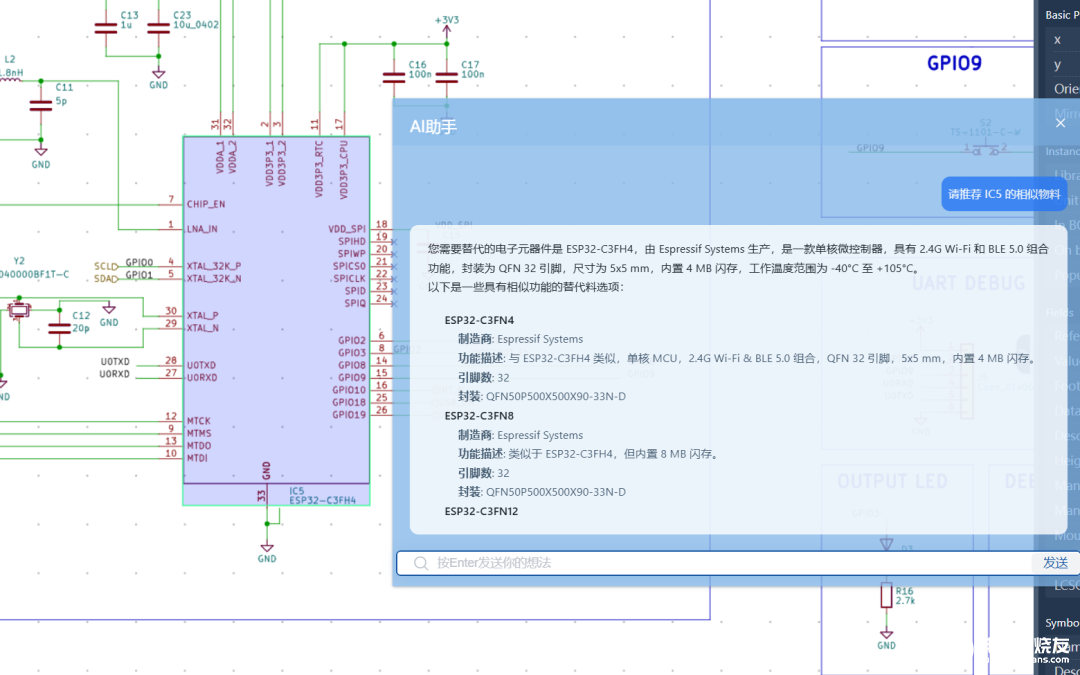Click the SPICLK pin label

click(349, 278)
